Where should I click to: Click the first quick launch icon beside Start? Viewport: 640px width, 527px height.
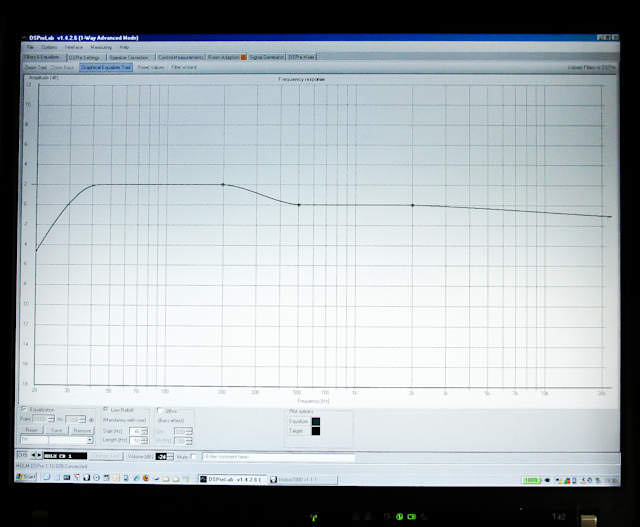pyautogui.click(x=47, y=477)
